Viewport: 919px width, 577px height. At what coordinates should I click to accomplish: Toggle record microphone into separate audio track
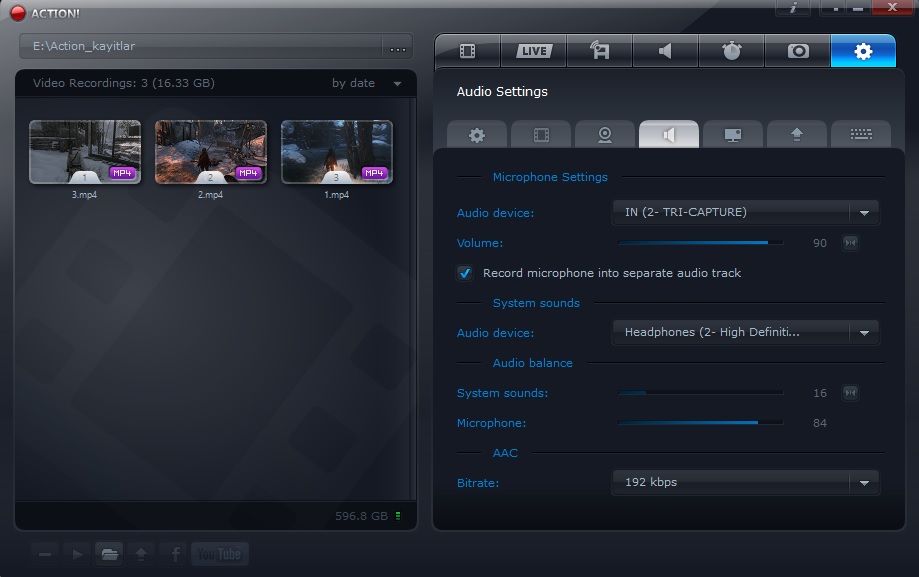[465, 273]
